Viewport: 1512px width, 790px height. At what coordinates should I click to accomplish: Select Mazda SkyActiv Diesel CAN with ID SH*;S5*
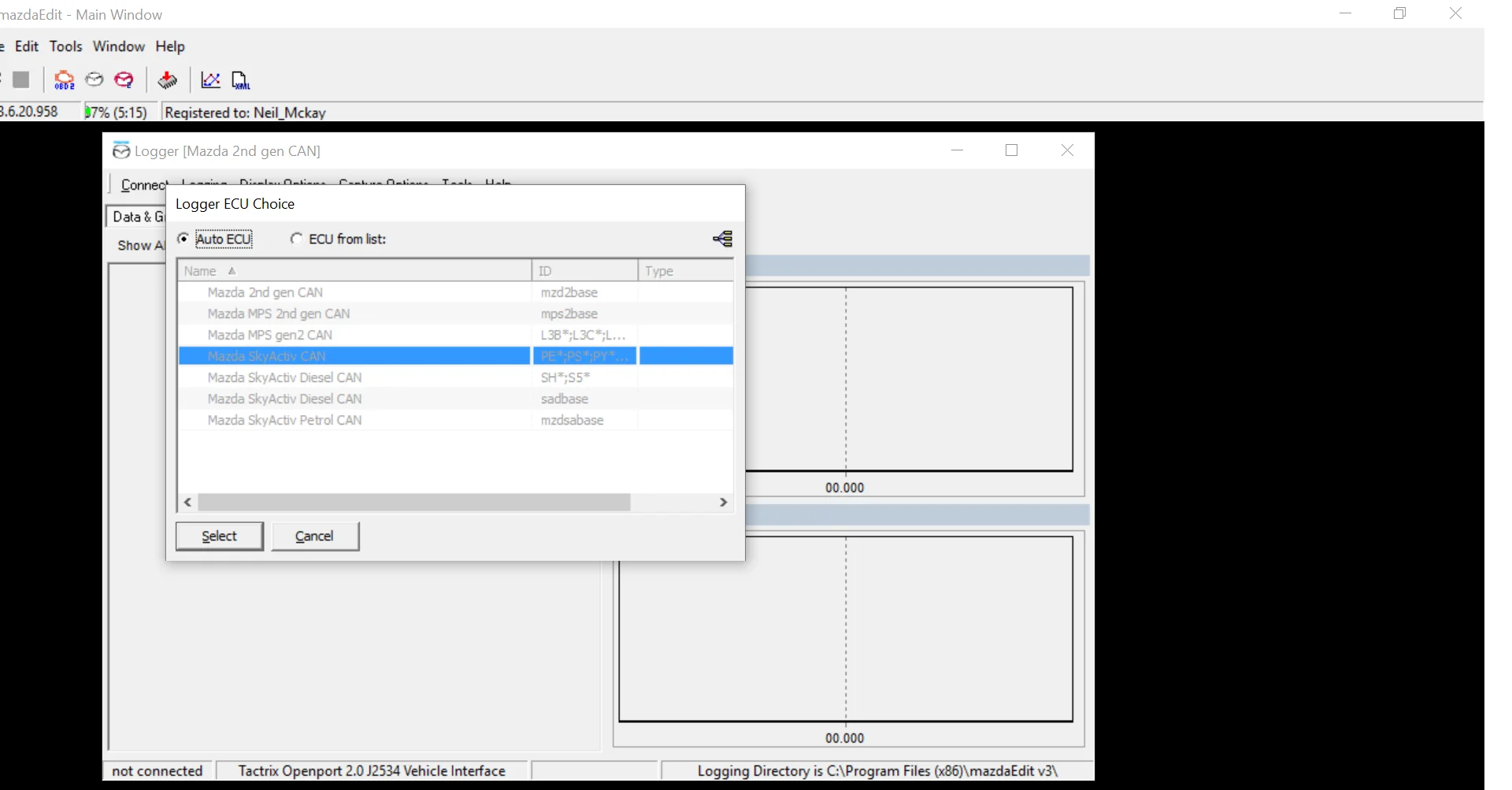click(x=456, y=377)
